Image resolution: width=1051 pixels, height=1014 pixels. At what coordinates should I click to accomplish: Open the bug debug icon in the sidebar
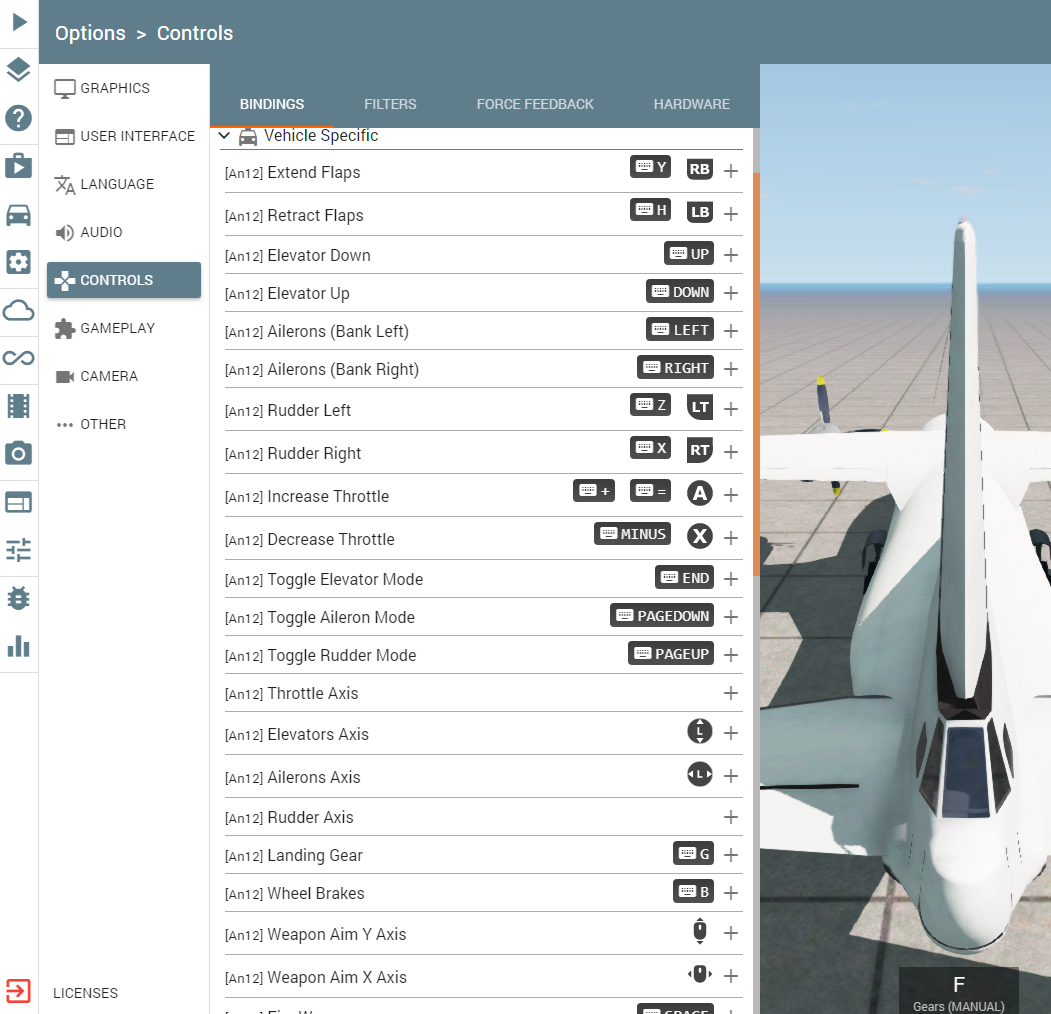point(19,598)
